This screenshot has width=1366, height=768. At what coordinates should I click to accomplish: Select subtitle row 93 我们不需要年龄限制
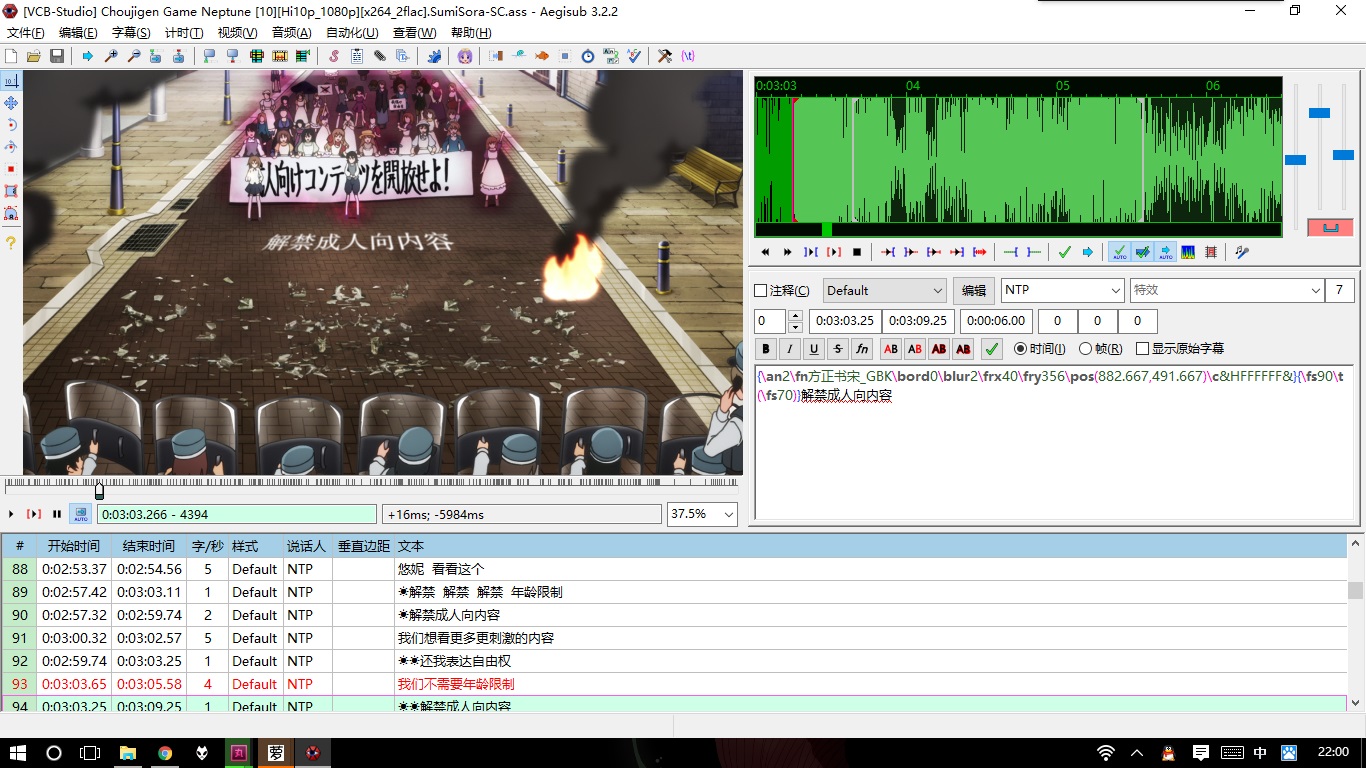point(674,684)
